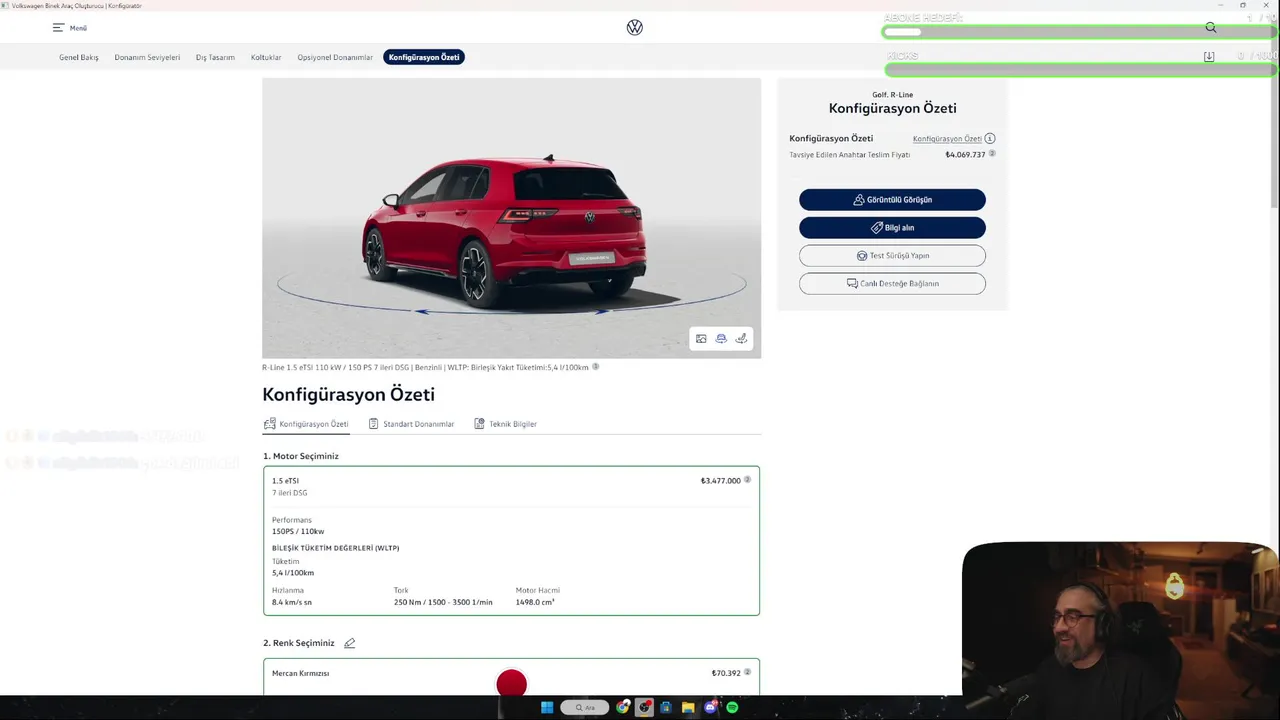1280x720 pixels.
Task: Go to Donanım Seviyeleri step
Action: point(147,58)
